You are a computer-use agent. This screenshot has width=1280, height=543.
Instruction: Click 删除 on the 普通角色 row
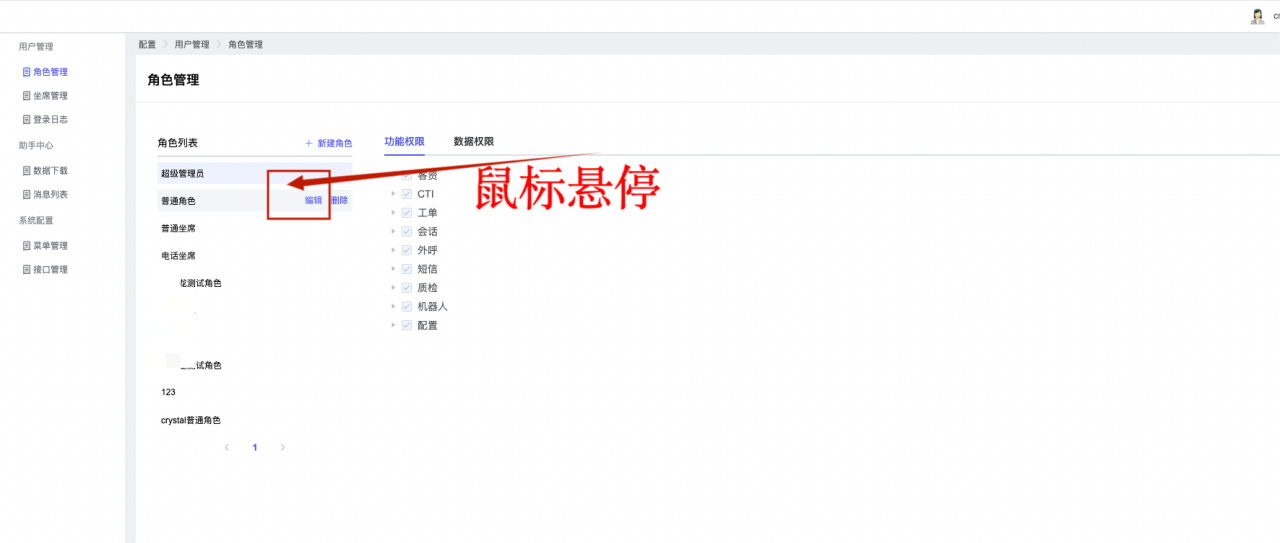coord(340,201)
